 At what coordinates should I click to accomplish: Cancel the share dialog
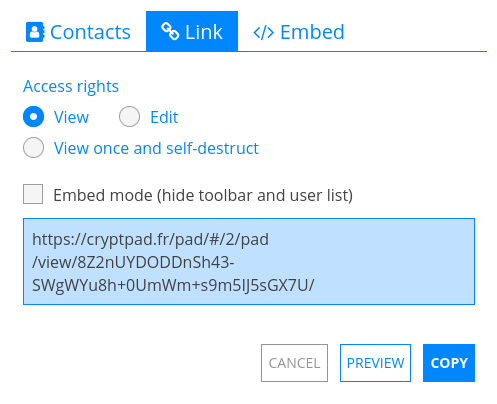(x=294, y=363)
